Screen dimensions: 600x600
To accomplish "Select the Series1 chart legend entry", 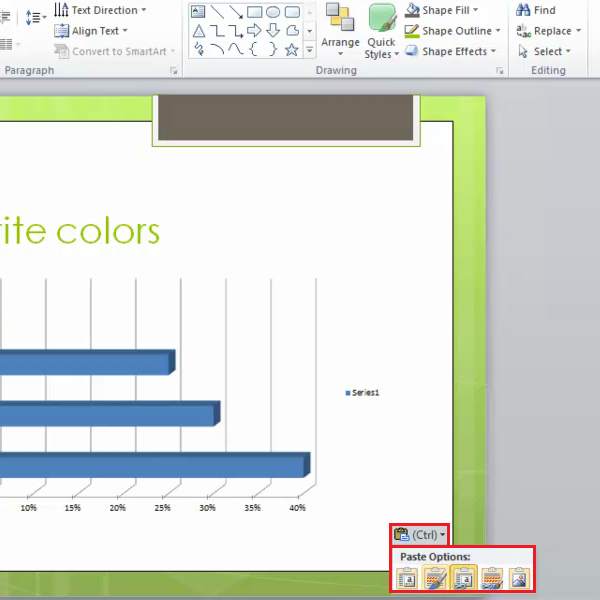I will pyautogui.click(x=362, y=393).
